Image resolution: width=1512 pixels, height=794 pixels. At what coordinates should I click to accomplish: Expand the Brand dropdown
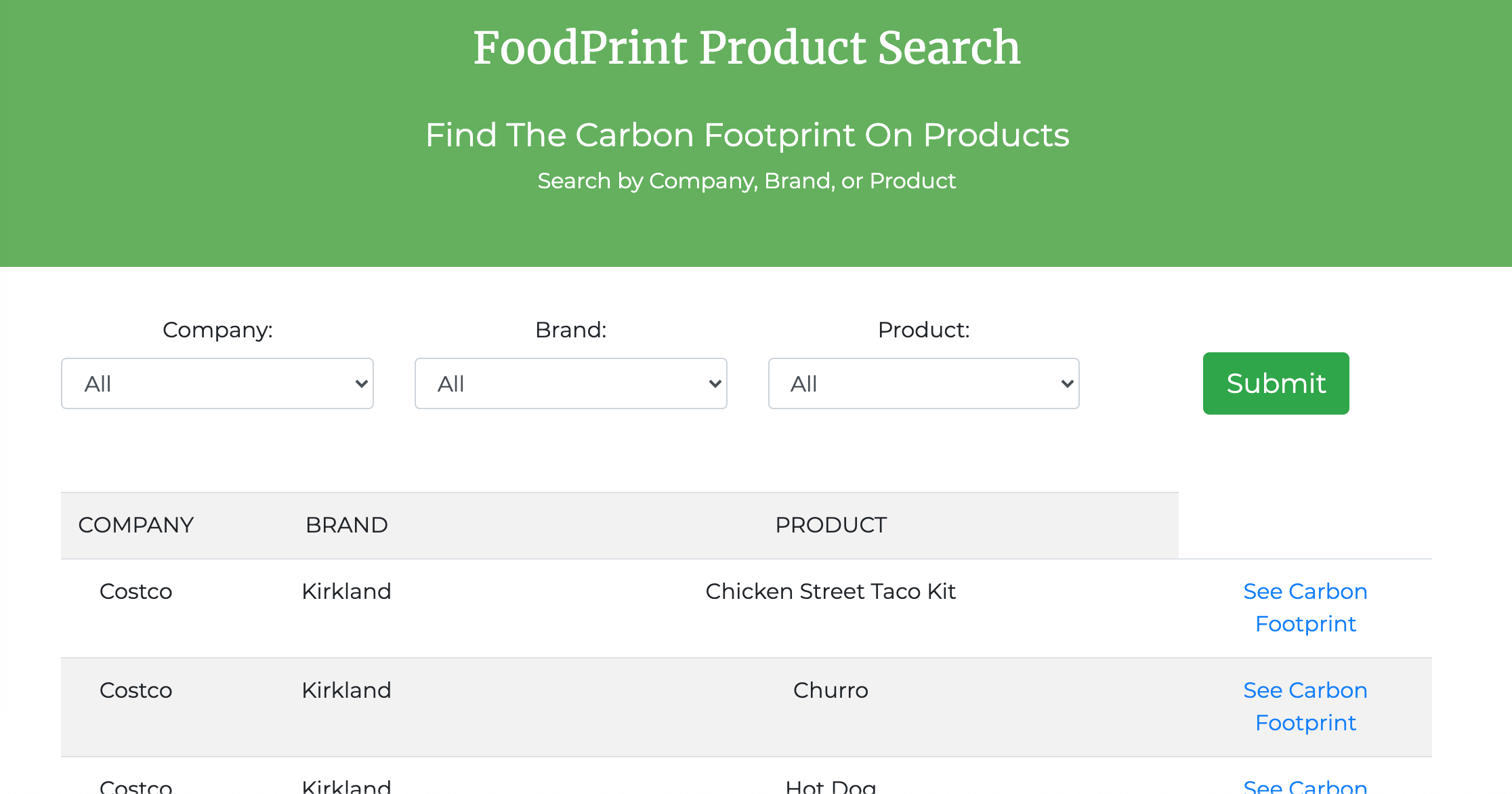click(570, 383)
